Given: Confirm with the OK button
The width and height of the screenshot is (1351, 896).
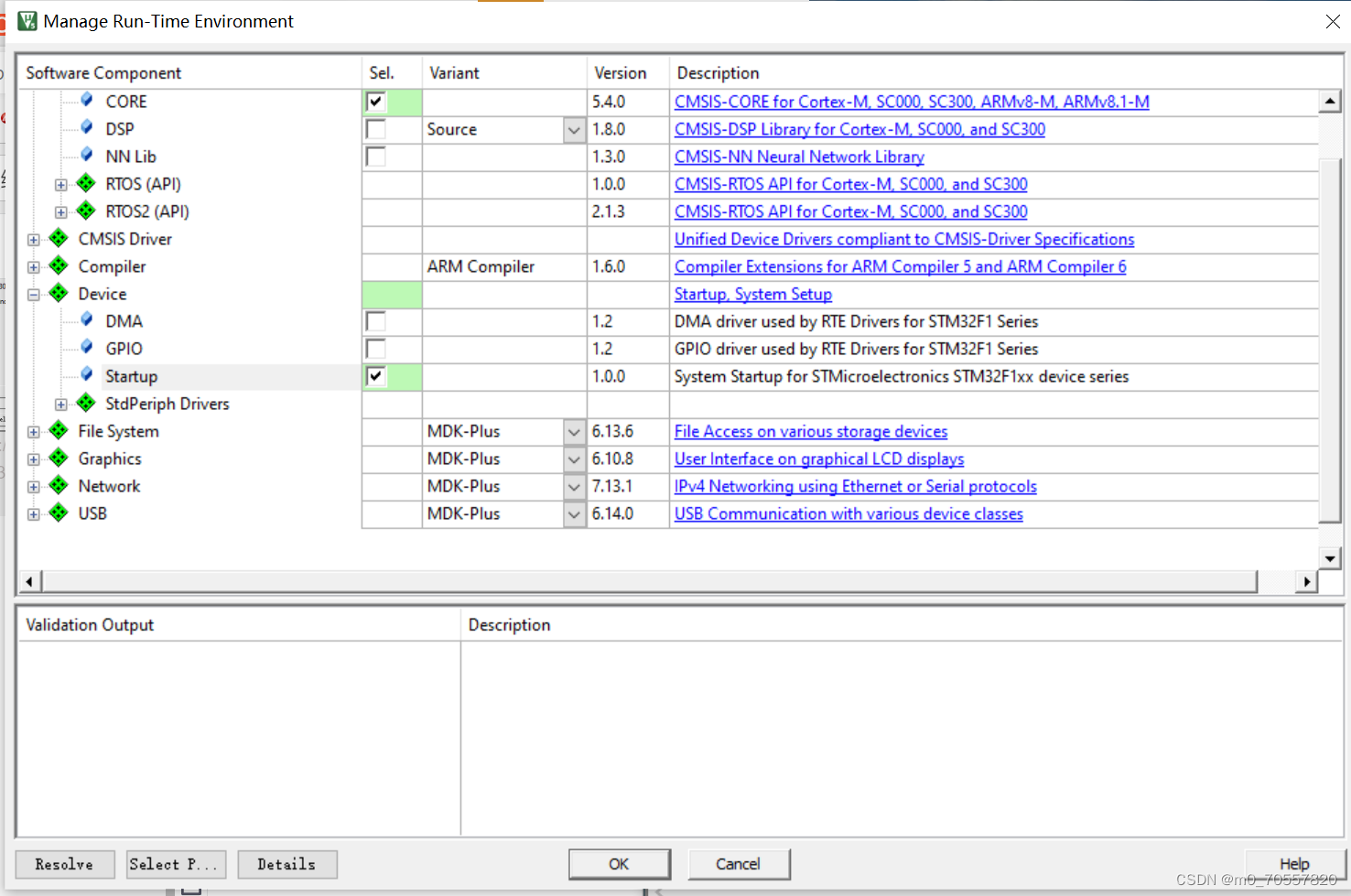Looking at the screenshot, I should [620, 864].
